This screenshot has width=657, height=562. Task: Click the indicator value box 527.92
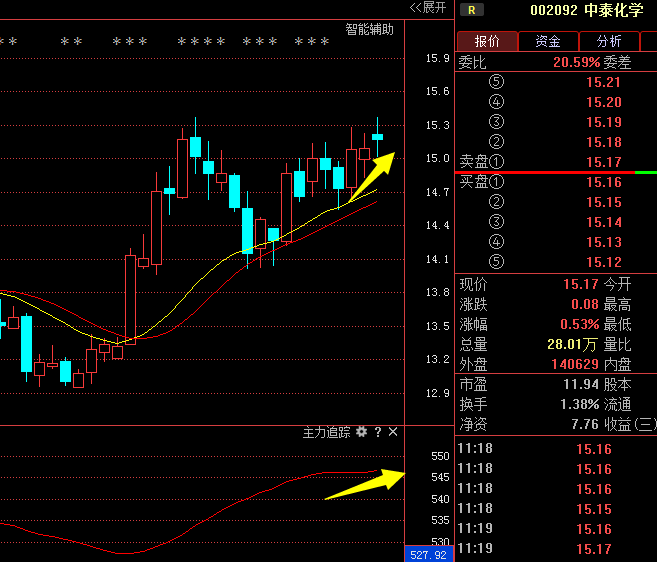point(429,555)
